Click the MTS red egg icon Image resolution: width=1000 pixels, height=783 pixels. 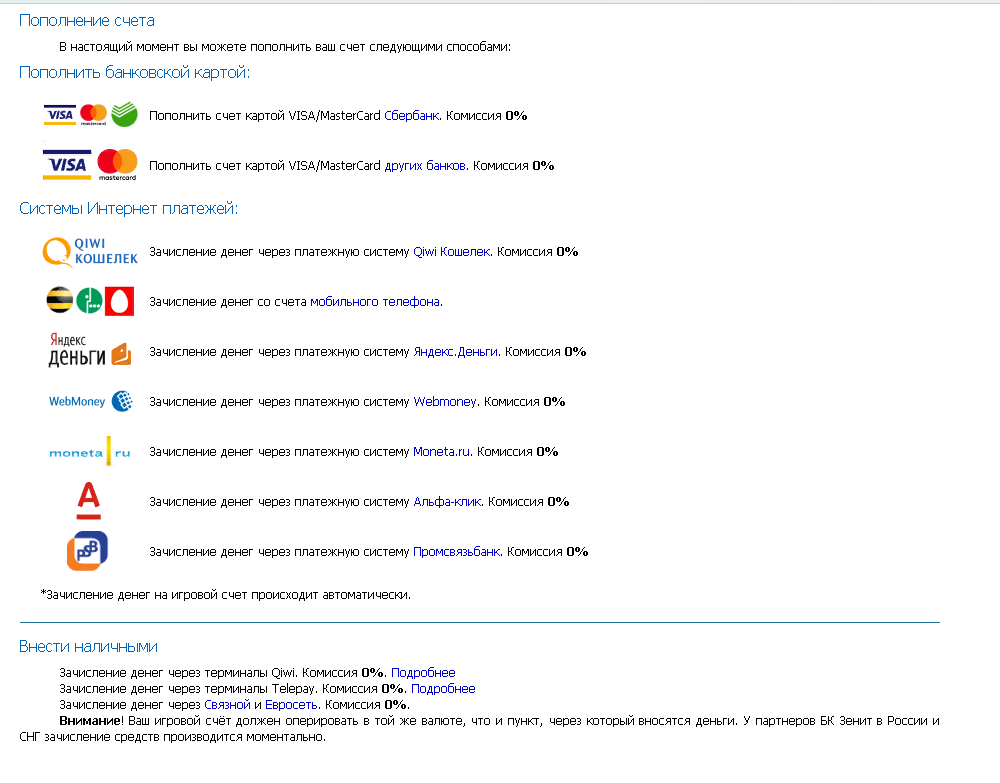119,301
